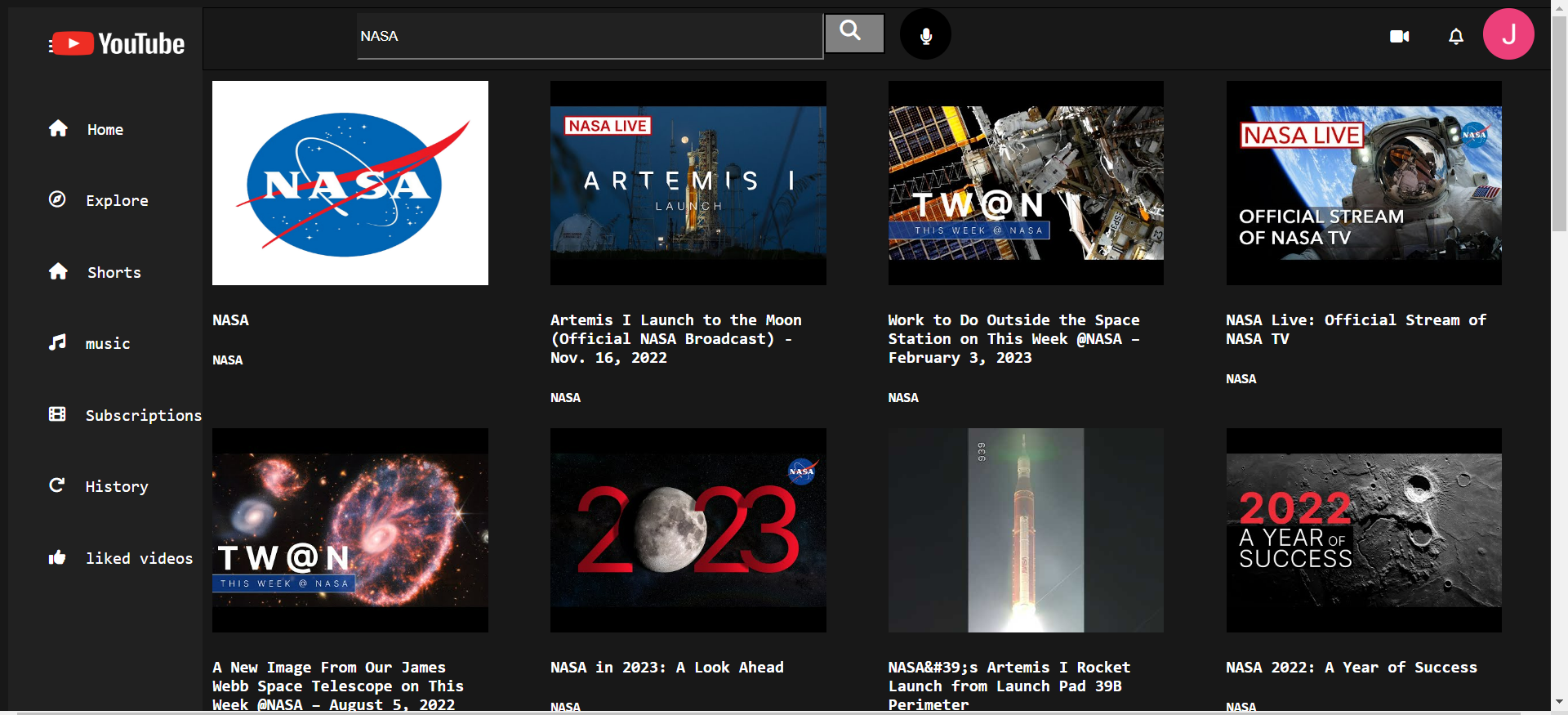1568x715 pixels.
Task: Click the search magnifier button
Action: [x=854, y=34]
